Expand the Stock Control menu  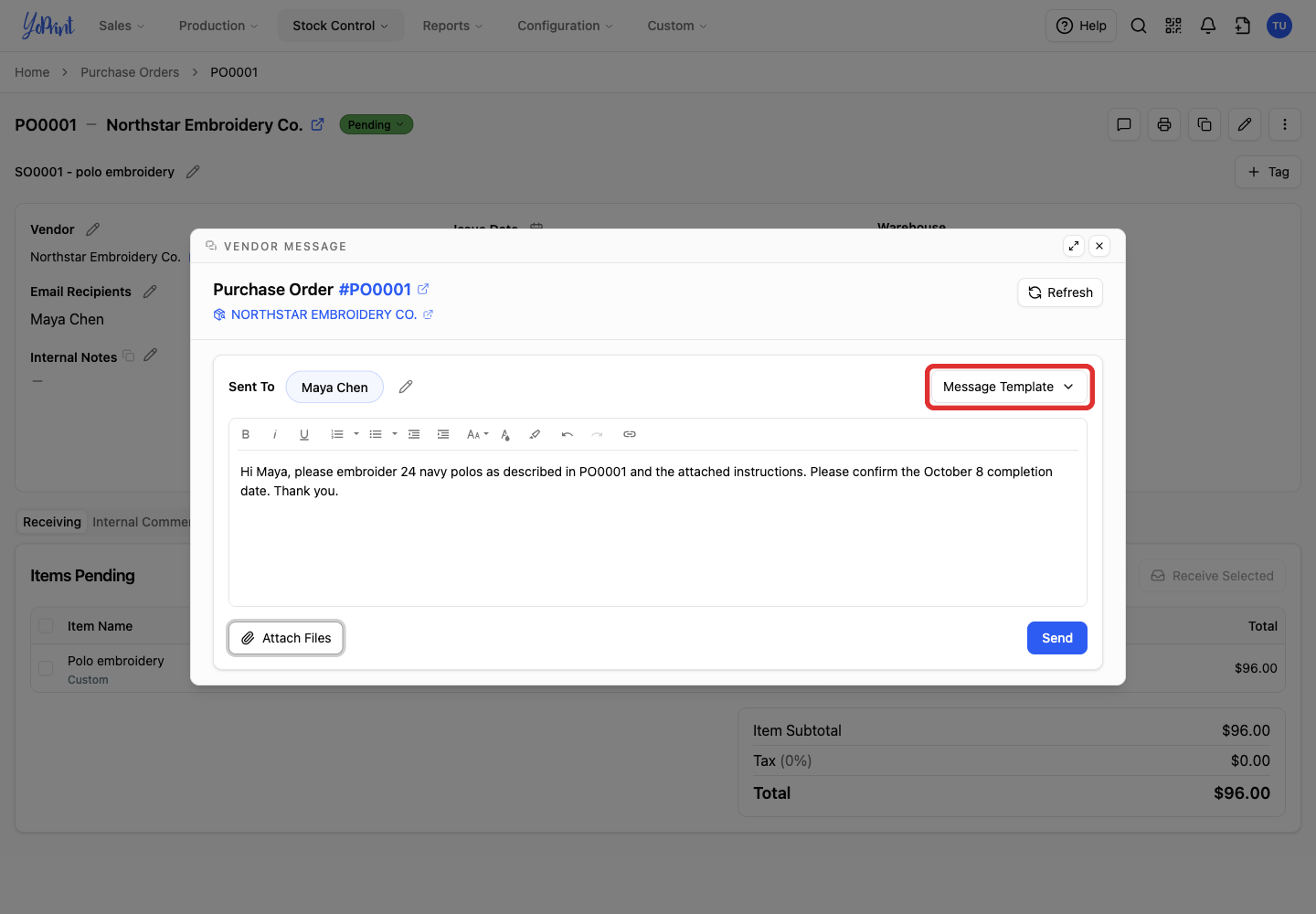(x=340, y=26)
